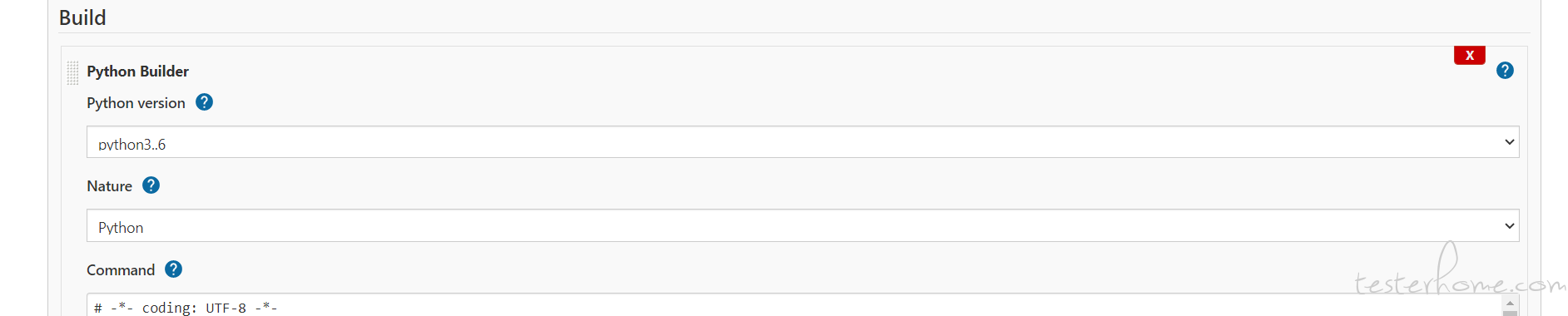Screen dimensions: 1568x316
Task: Click the Command box scroll-up arrow
Action: point(1510,303)
